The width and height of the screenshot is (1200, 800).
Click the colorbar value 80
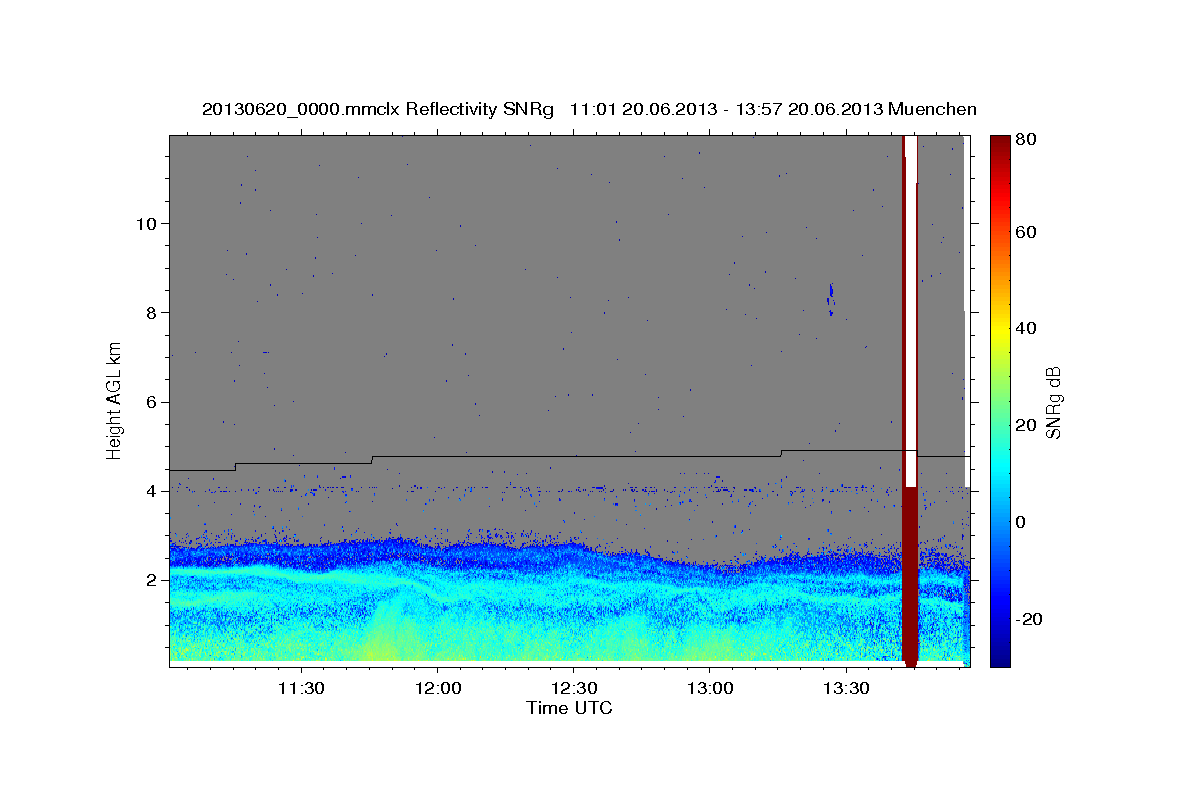pos(1025,140)
